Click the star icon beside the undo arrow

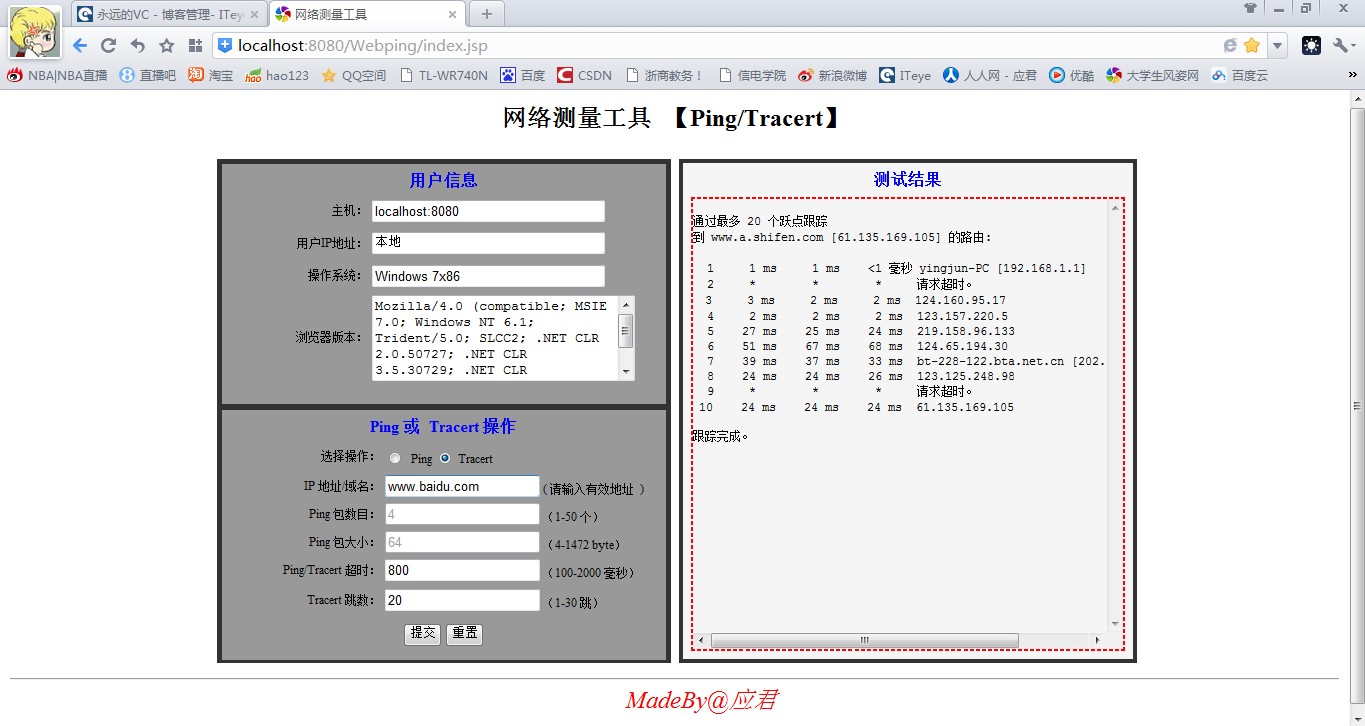point(167,45)
